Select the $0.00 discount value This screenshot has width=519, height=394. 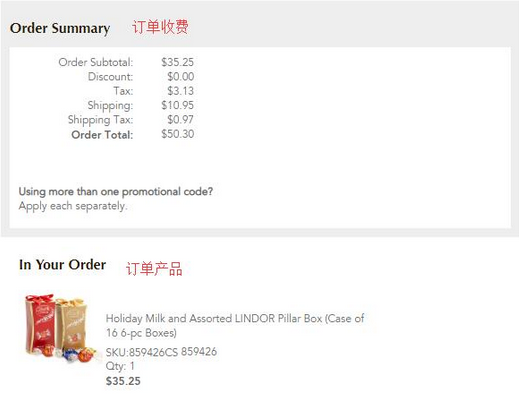181,77
